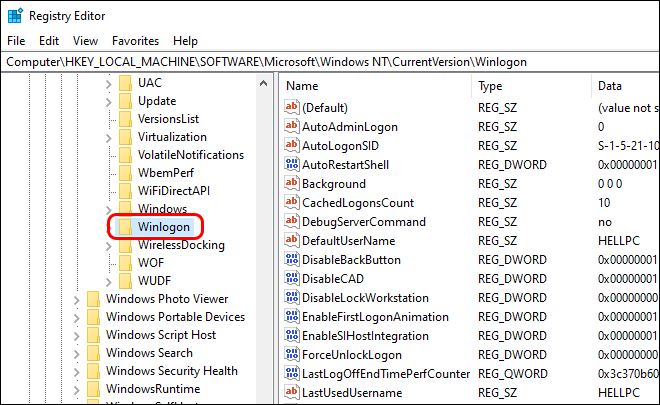The height and width of the screenshot is (405, 660).
Task: Expand the Windows key in tree
Action: pos(109,209)
